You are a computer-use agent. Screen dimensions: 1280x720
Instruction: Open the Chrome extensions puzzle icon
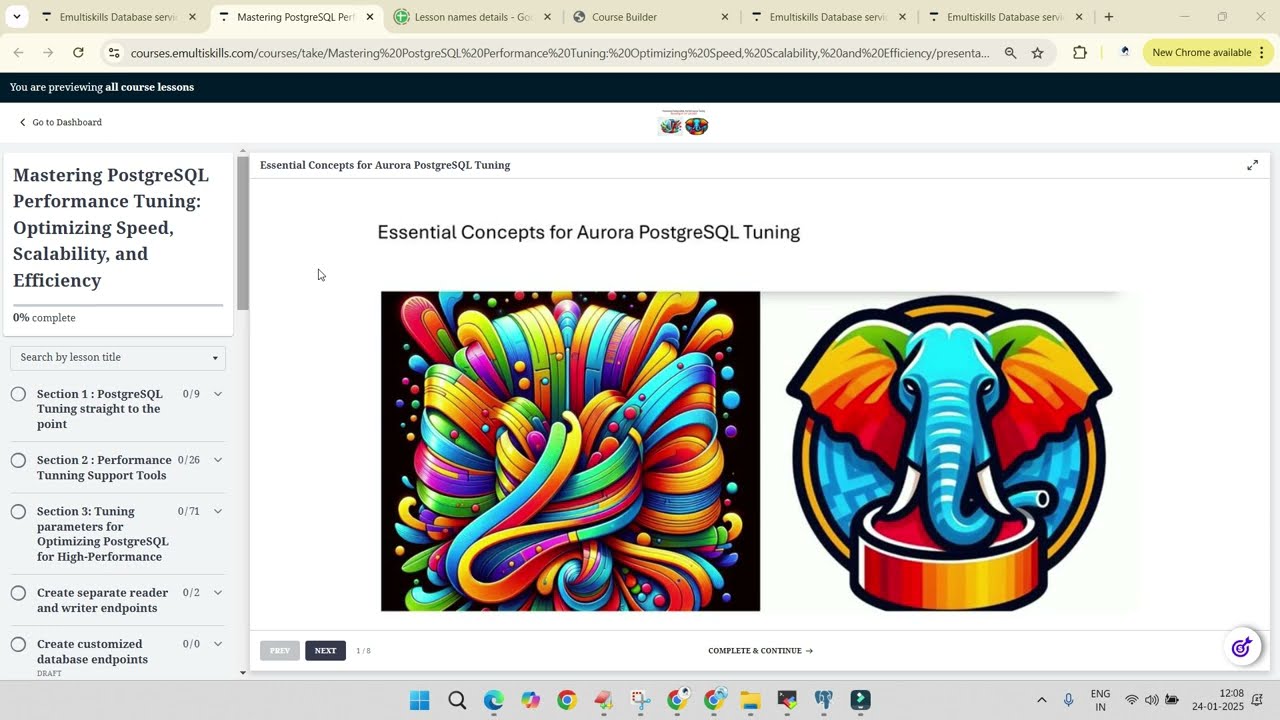[1080, 53]
